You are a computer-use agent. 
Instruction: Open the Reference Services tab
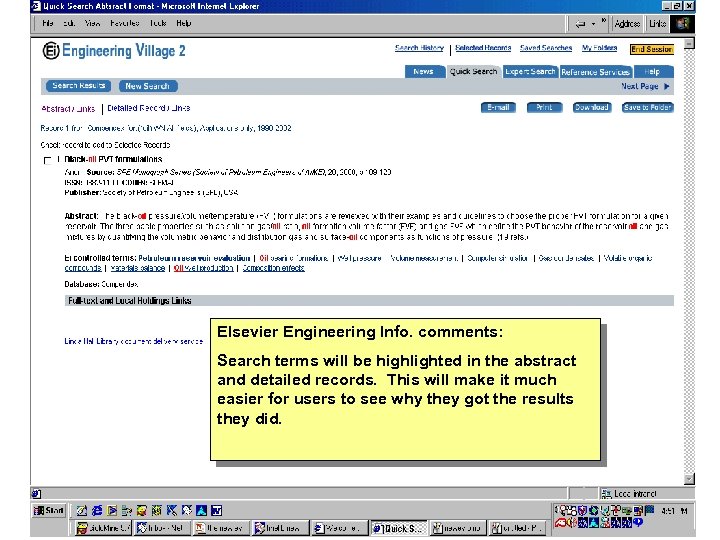[595, 72]
